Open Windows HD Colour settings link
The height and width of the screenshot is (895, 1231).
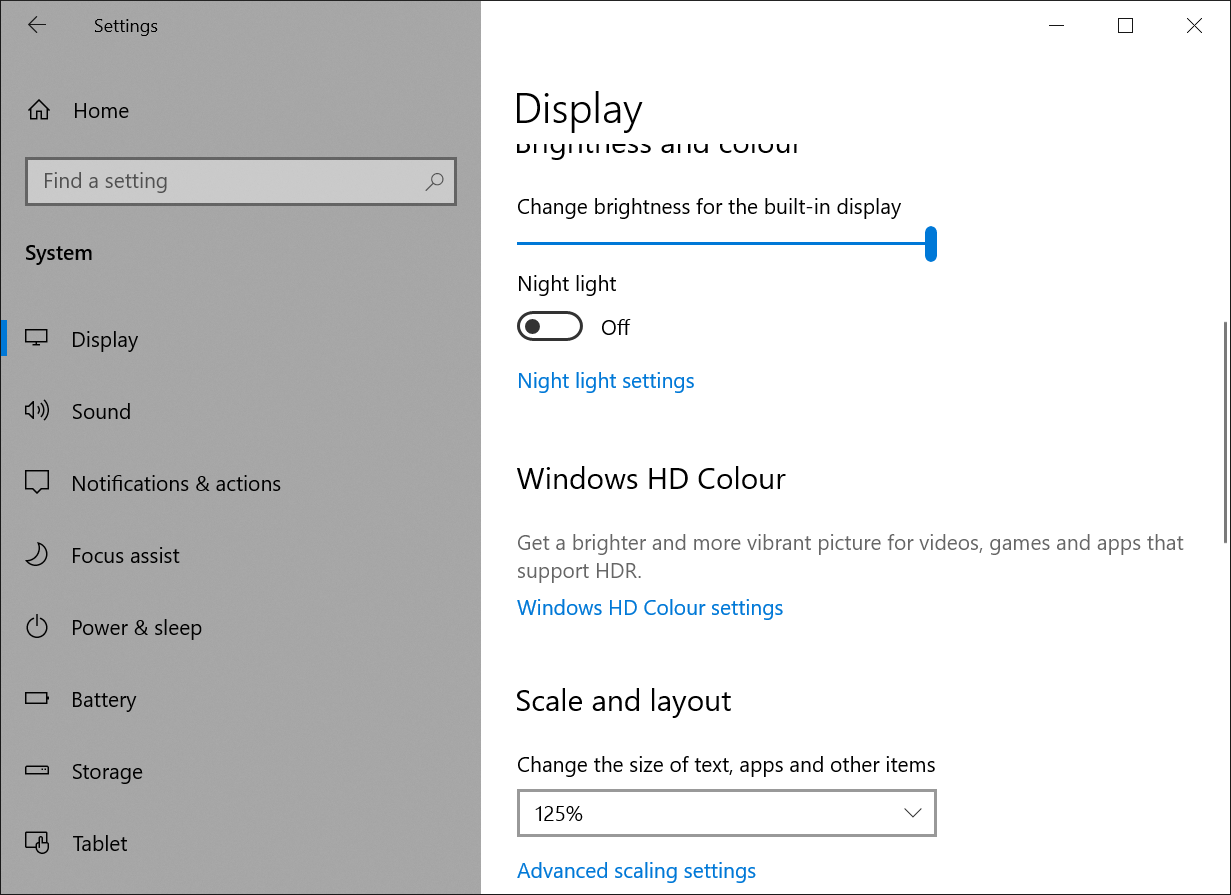(x=650, y=608)
